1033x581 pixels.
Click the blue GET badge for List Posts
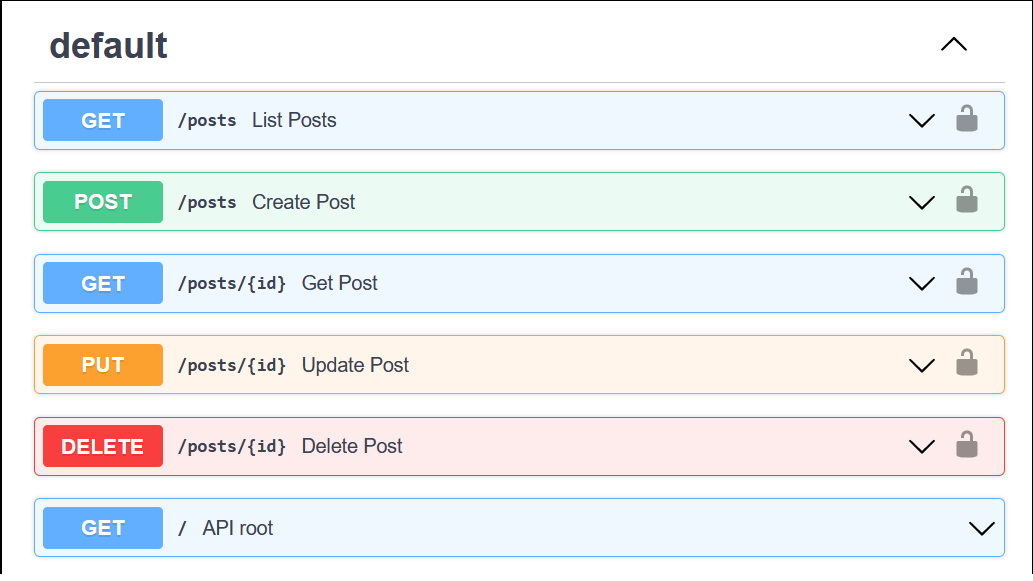click(103, 120)
